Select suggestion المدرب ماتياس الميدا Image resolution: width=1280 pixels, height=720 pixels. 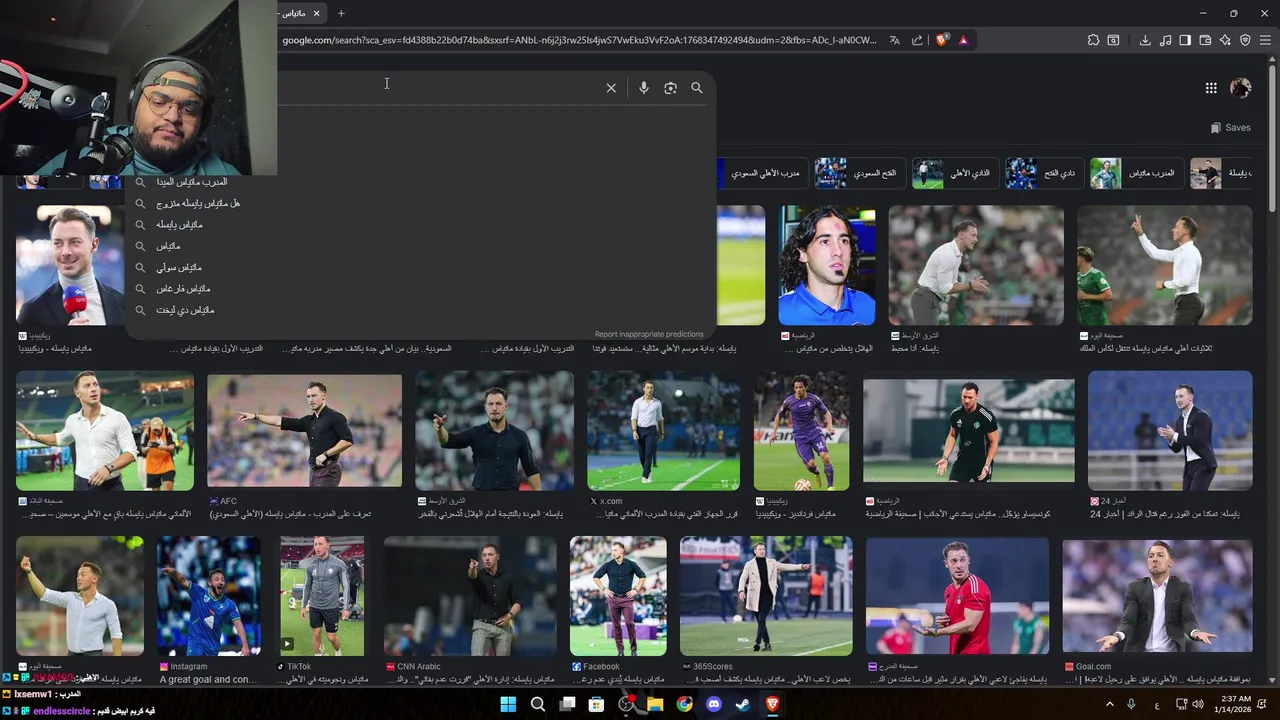click(192, 182)
